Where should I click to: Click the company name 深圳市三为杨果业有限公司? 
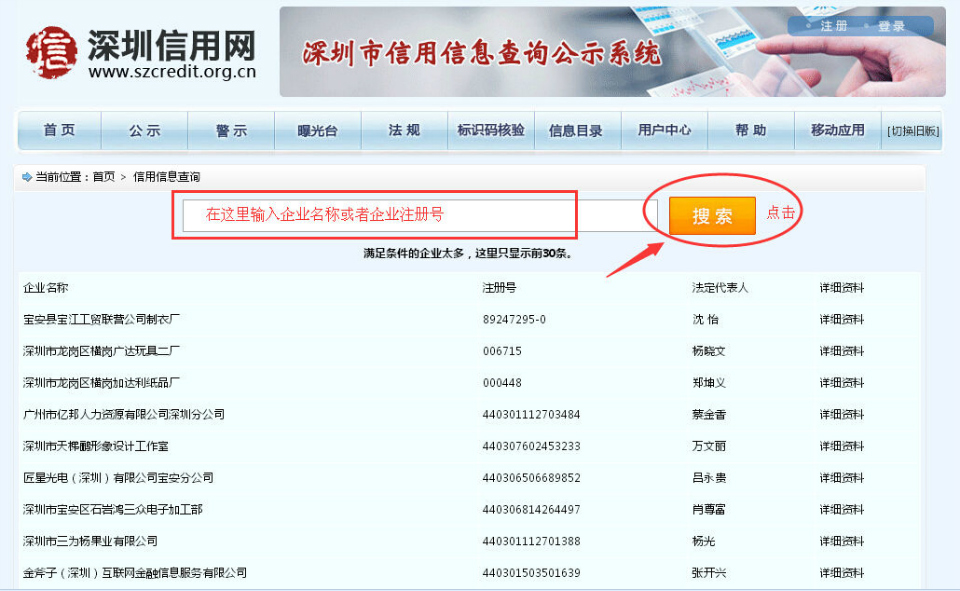point(91,541)
